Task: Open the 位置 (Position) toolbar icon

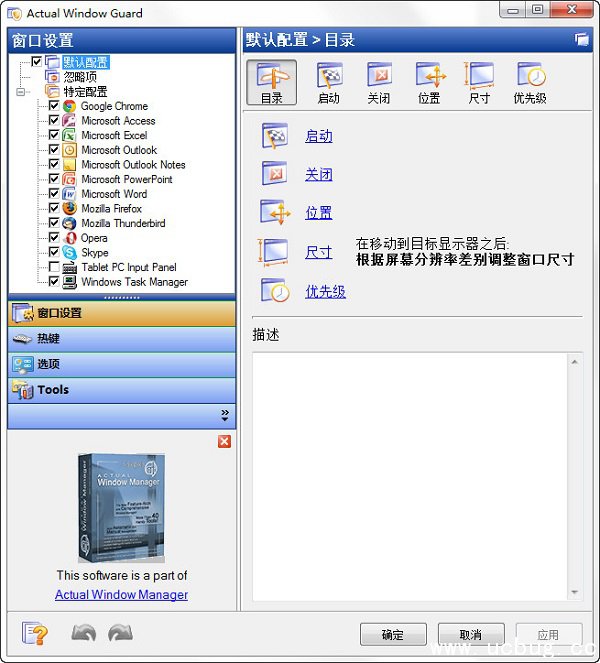Action: 430,82
